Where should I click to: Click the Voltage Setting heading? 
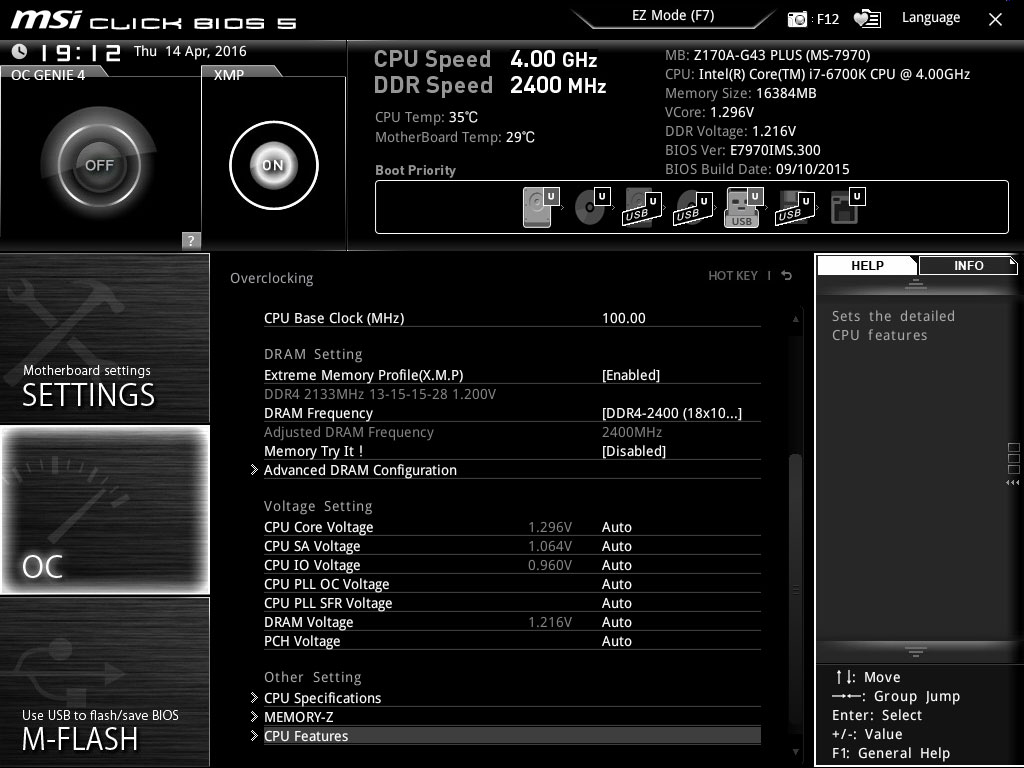click(318, 506)
